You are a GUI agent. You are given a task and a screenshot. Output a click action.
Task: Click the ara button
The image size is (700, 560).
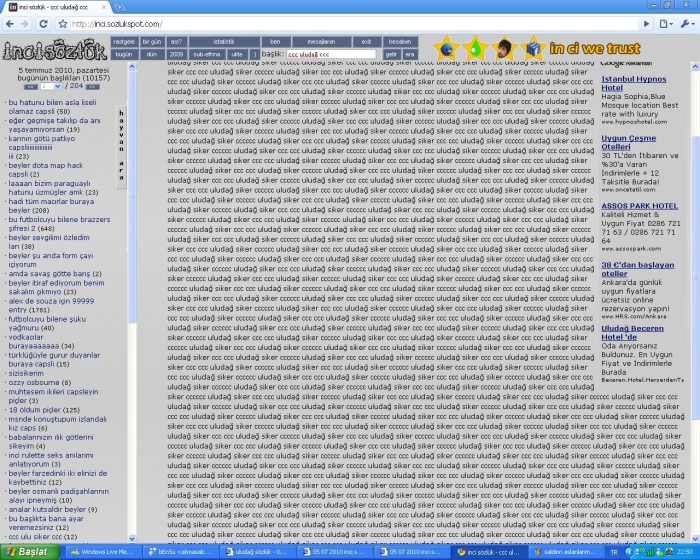[x=410, y=54]
